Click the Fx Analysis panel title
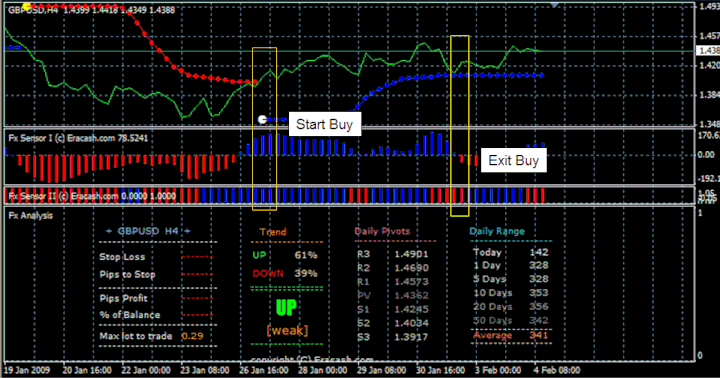 [x=30, y=215]
